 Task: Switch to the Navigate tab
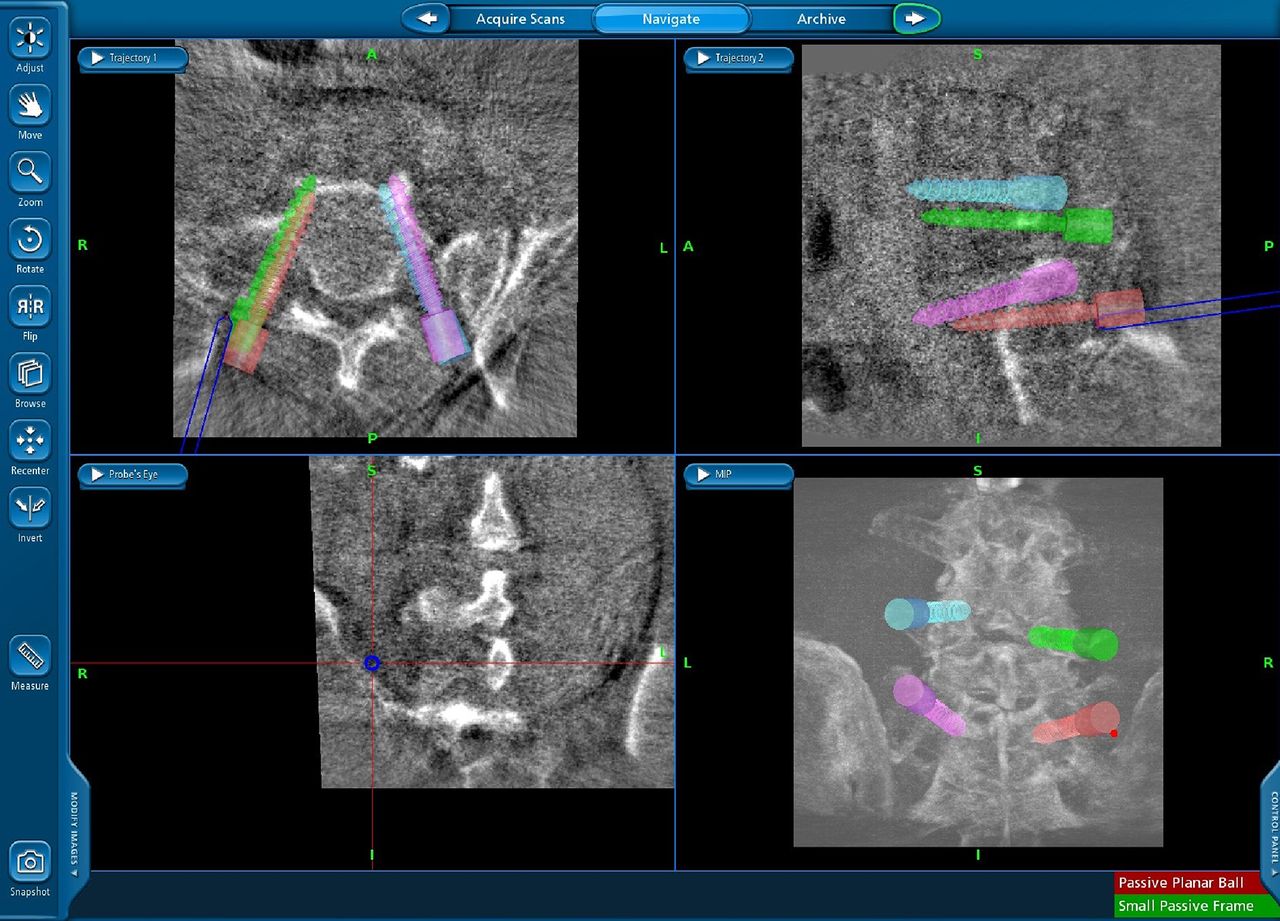pos(671,19)
